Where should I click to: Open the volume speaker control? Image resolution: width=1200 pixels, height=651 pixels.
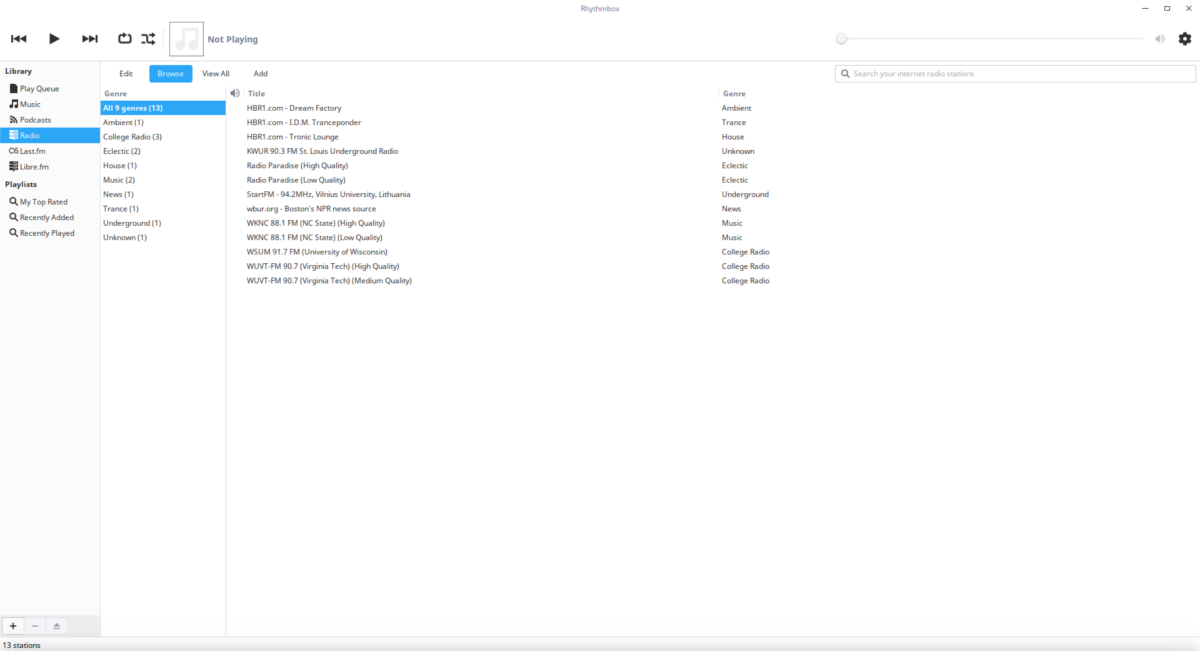point(1160,39)
